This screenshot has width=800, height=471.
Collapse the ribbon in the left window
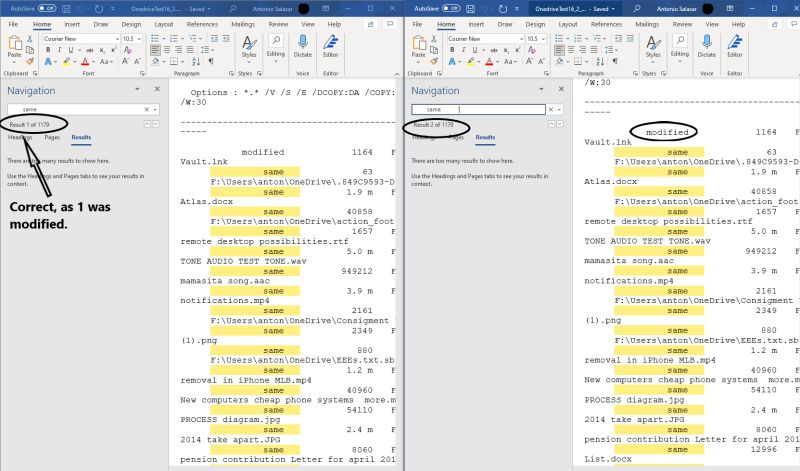397,74
